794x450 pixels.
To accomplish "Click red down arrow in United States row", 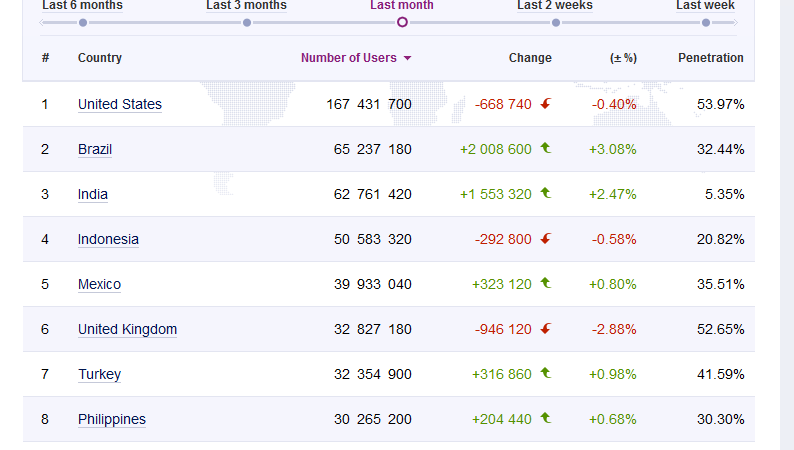I will [x=546, y=104].
